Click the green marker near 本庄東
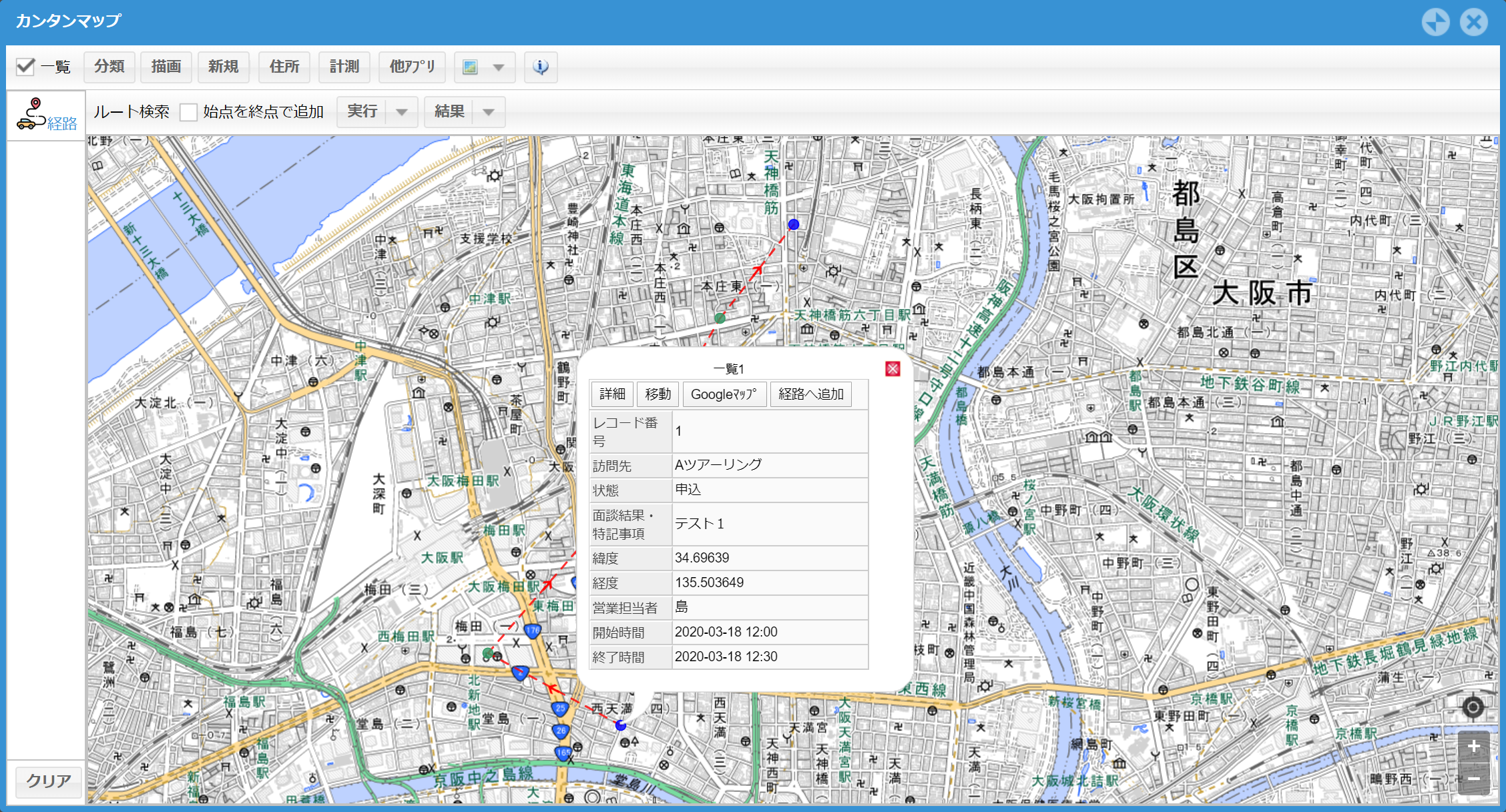This screenshot has height=812, width=1506. [x=720, y=318]
